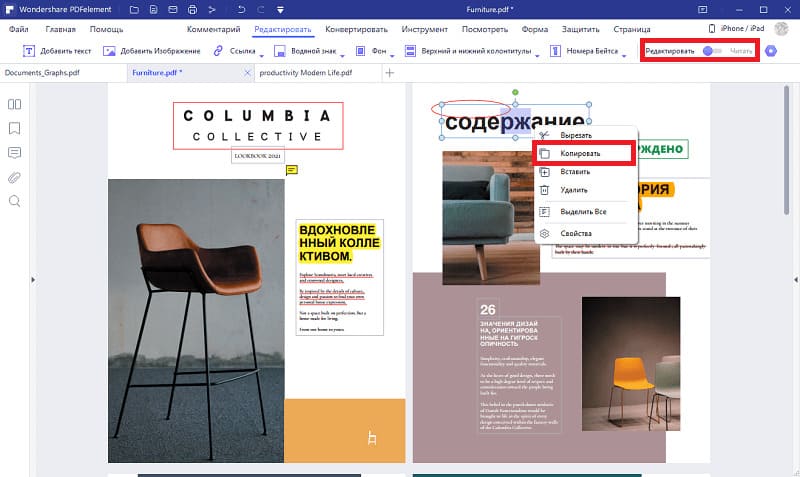800x477 pixels.
Task: Switch to the Инструмент tab
Action: click(x=424, y=29)
